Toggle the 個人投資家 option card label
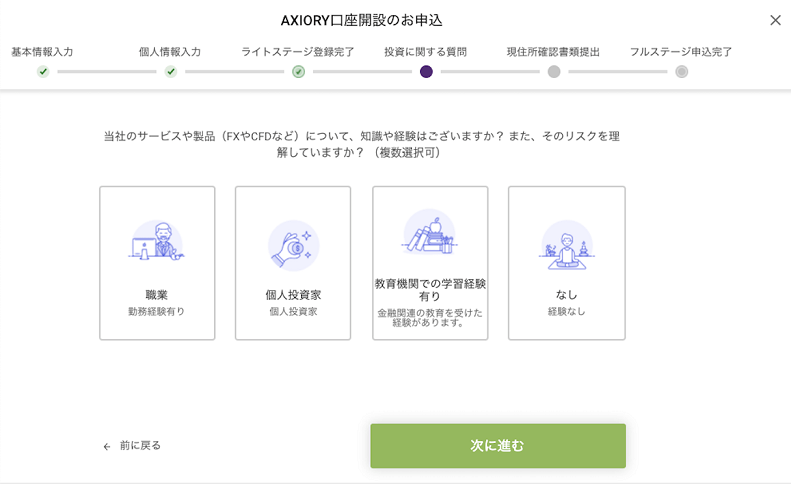This screenshot has height=484, width=791. click(293, 295)
